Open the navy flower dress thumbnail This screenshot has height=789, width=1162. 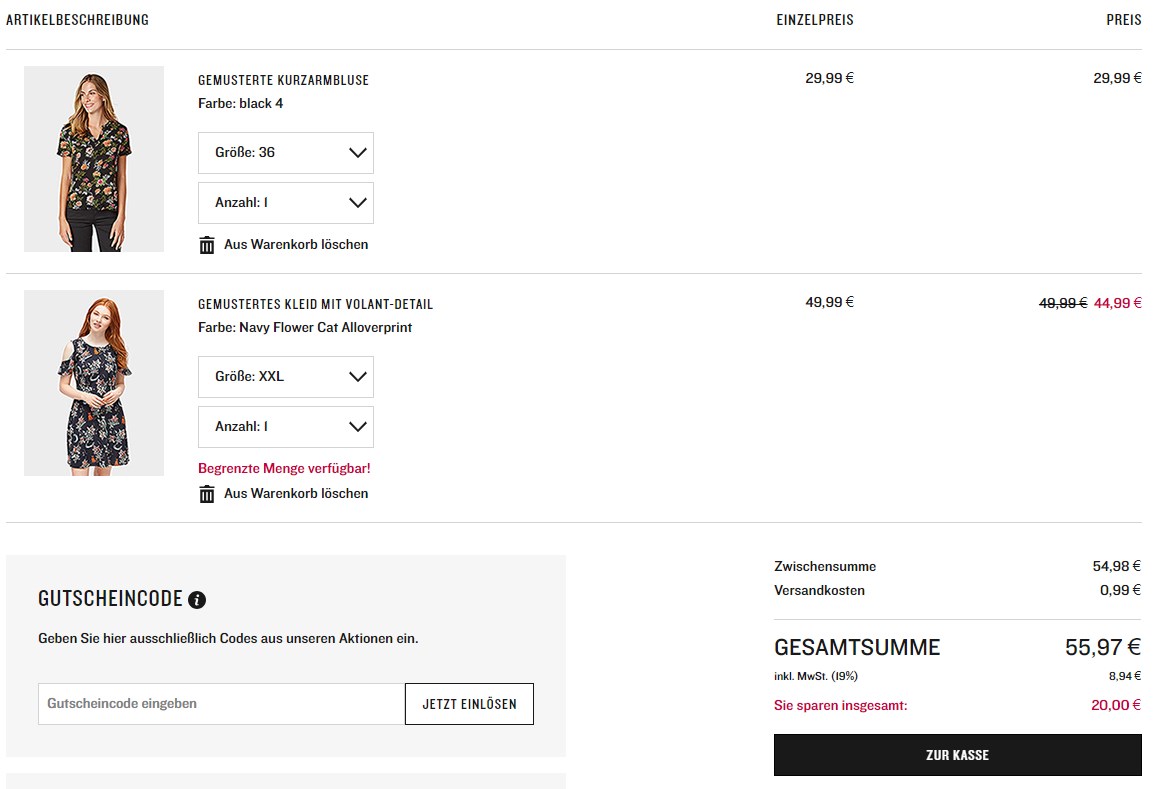point(94,383)
